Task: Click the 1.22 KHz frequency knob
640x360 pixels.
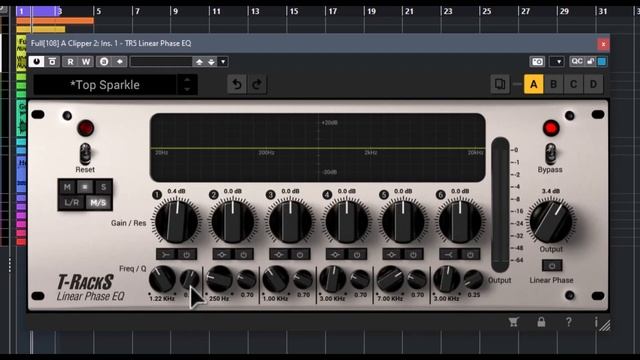Action: coord(162,279)
